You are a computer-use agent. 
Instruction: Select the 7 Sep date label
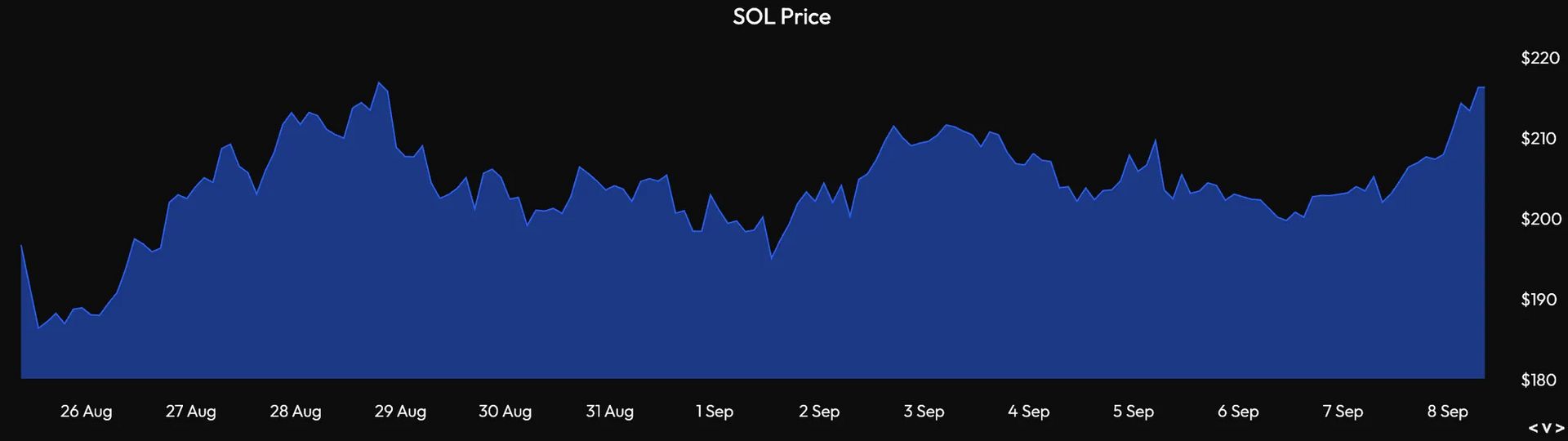click(1343, 412)
